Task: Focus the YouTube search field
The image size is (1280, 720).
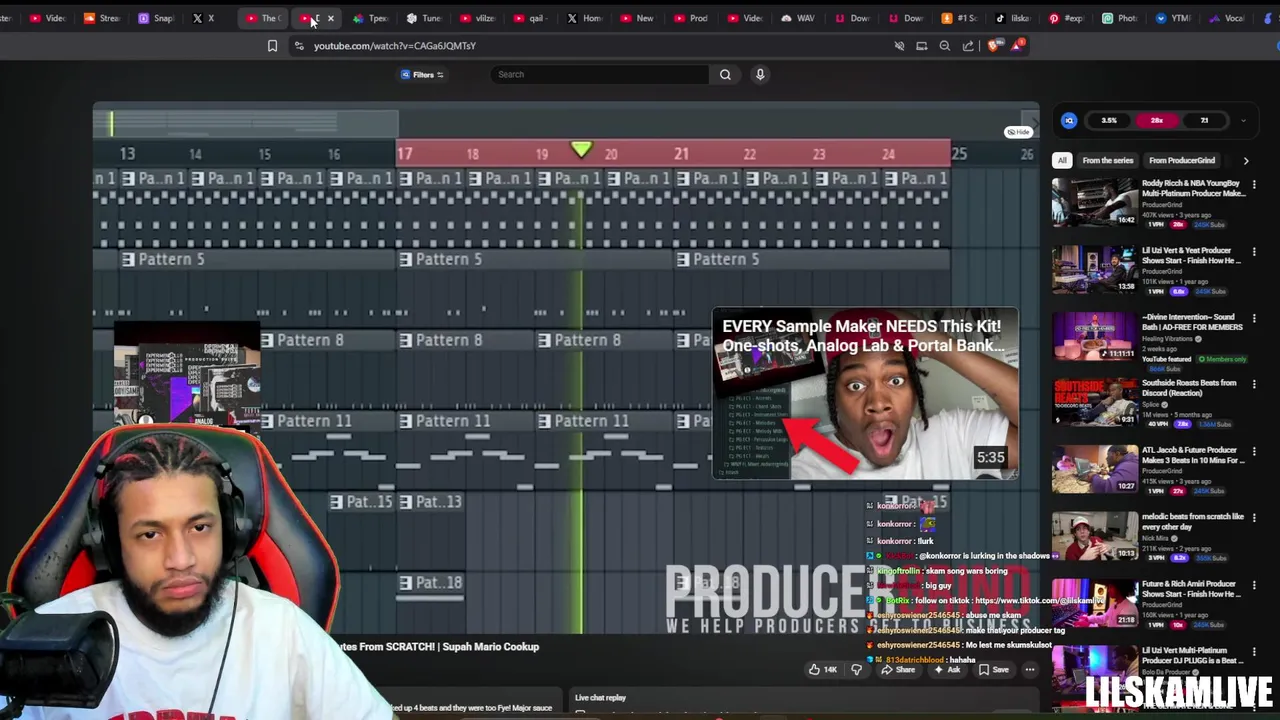Action: click(600, 74)
